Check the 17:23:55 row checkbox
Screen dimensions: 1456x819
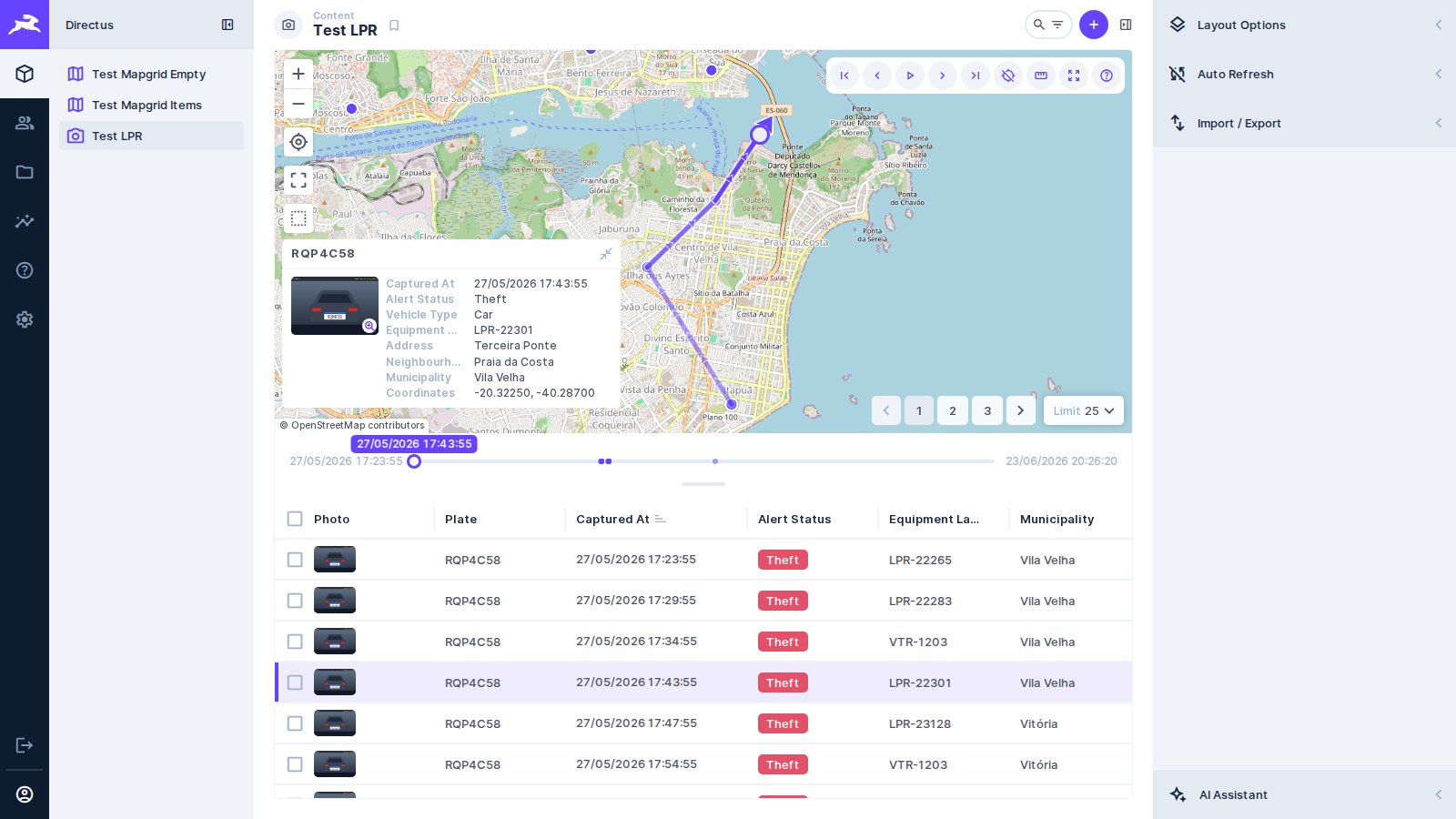[x=295, y=560]
